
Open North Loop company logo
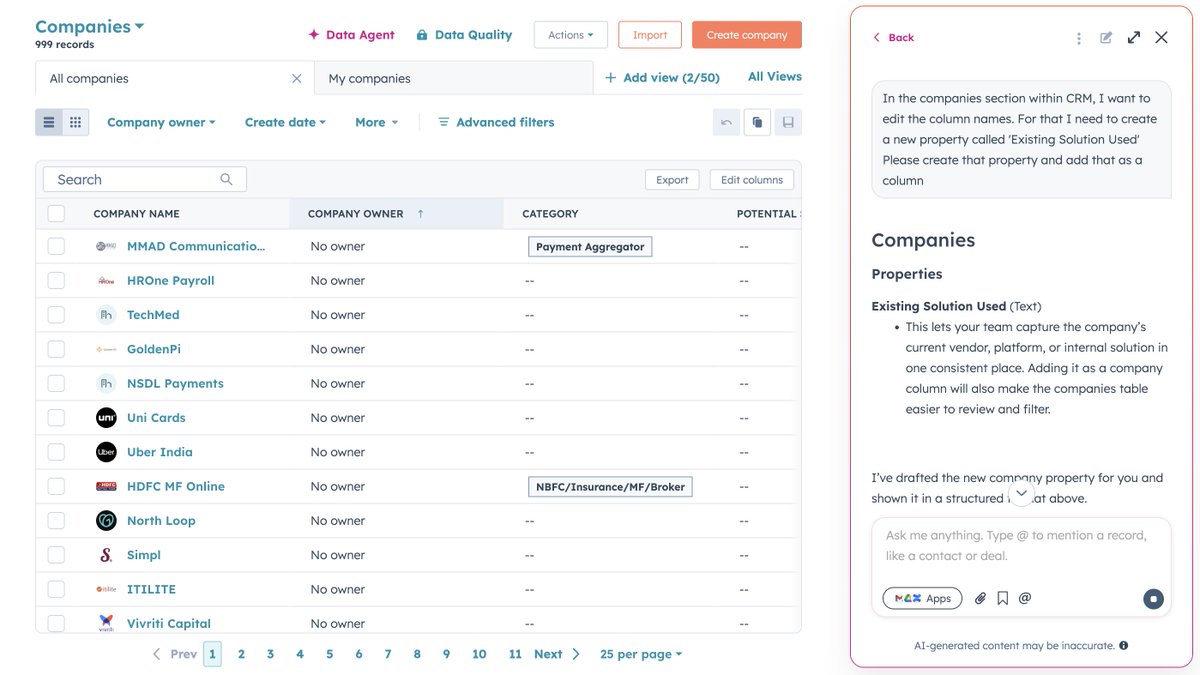pyautogui.click(x=106, y=521)
